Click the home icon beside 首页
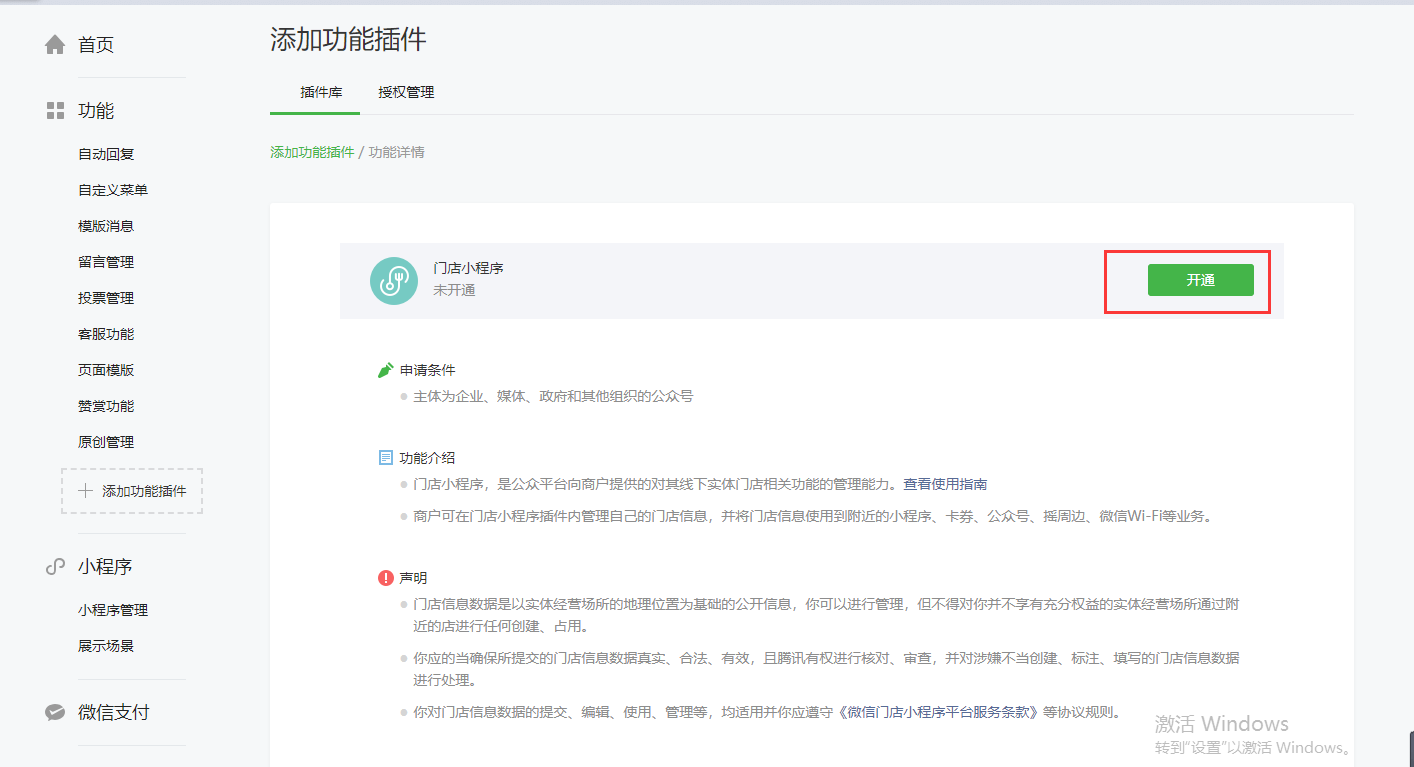Image resolution: width=1414 pixels, height=767 pixels. [x=55, y=45]
